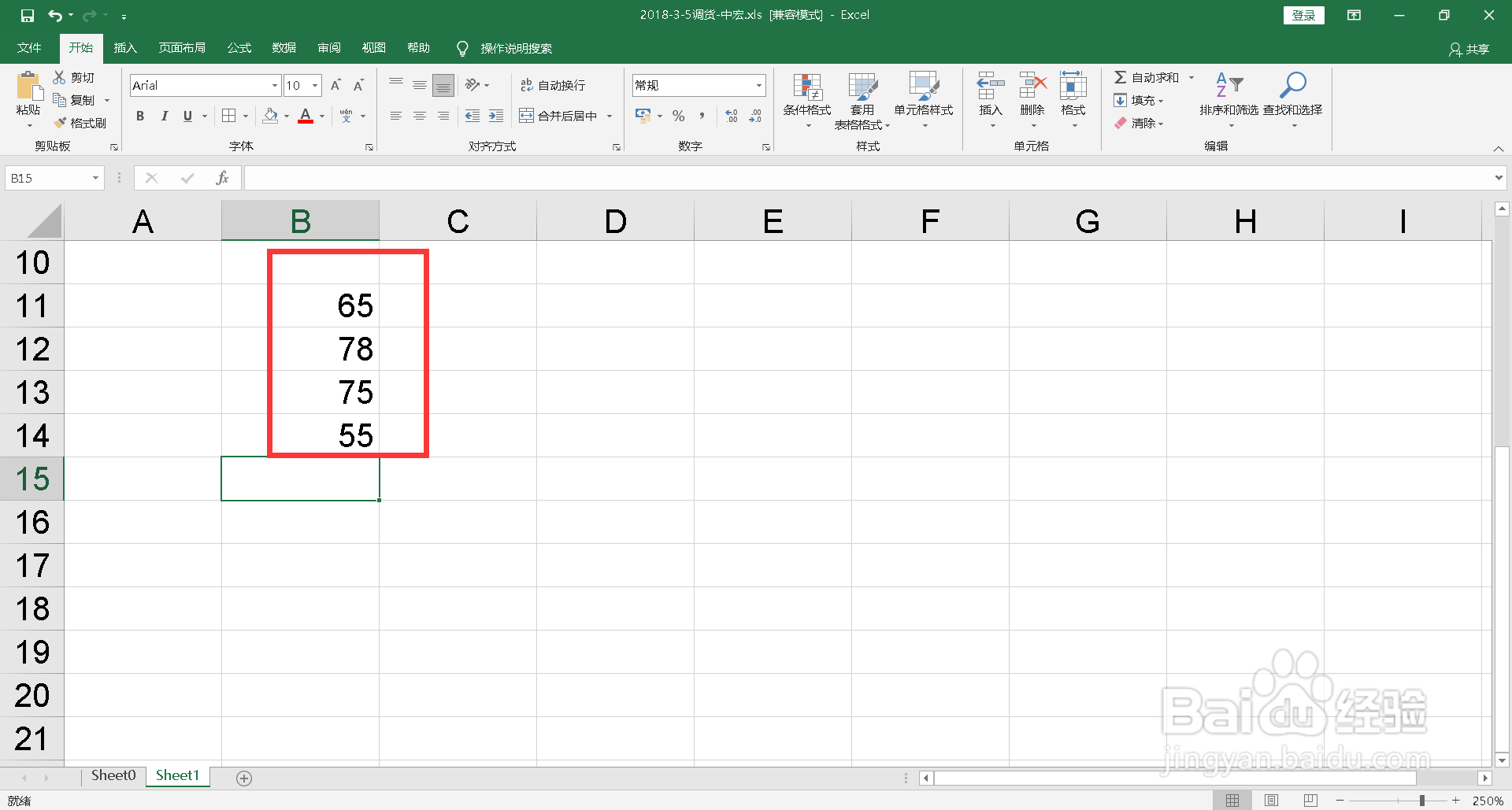Switch to the 公式 Formulas tab

pyautogui.click(x=239, y=48)
